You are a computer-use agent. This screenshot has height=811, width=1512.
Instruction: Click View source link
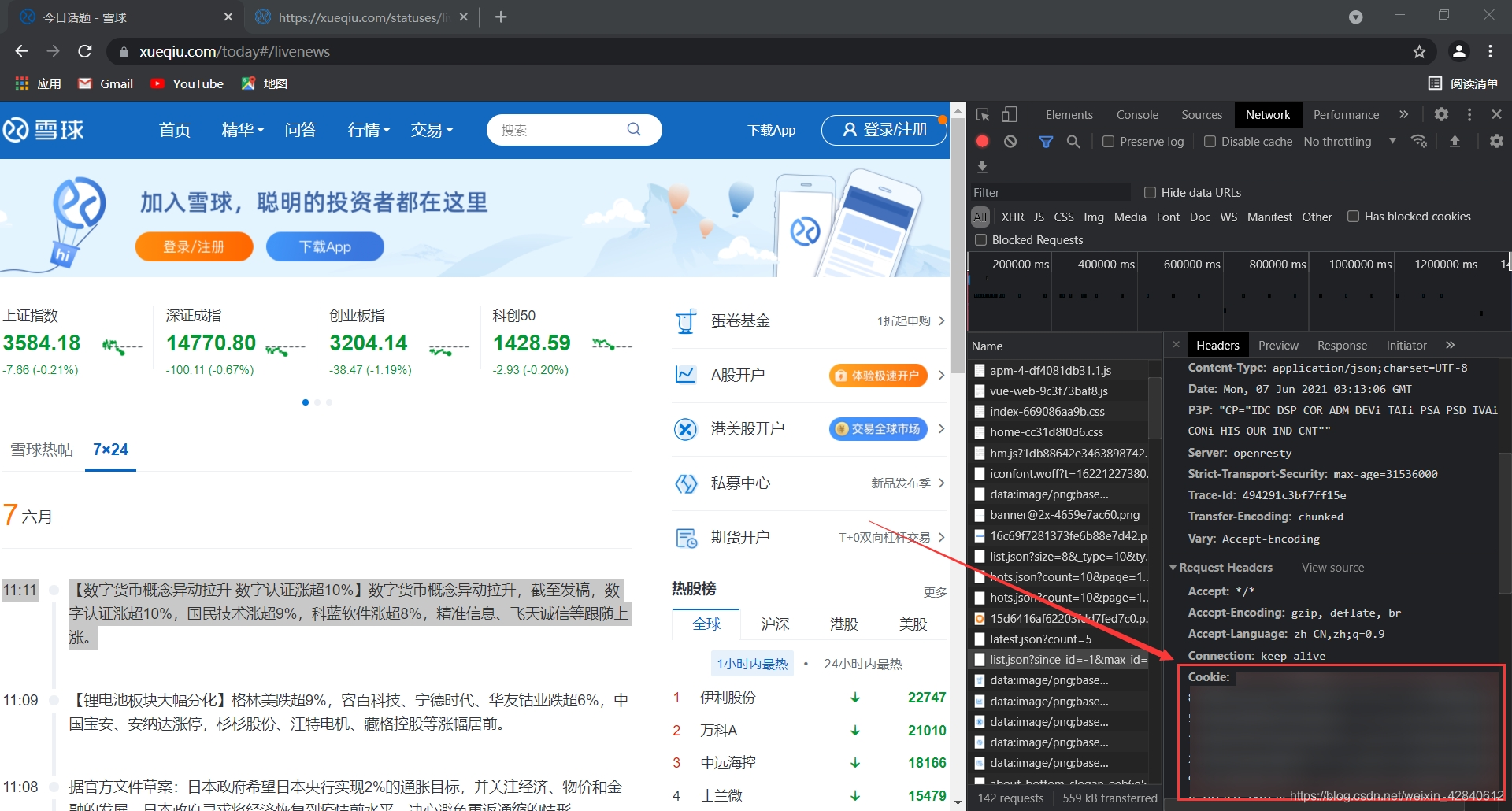pyautogui.click(x=1332, y=568)
